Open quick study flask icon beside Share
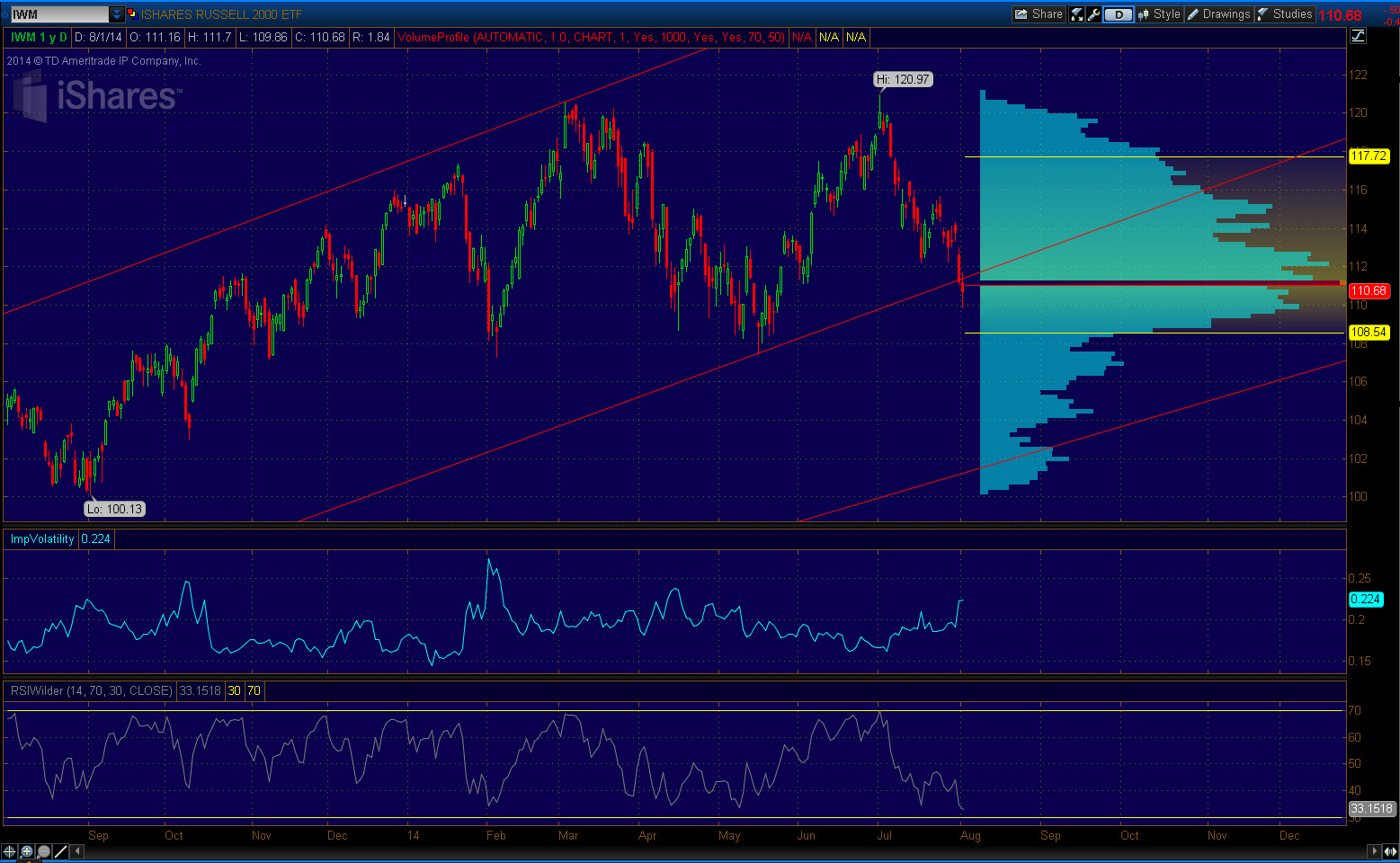 (1076, 14)
